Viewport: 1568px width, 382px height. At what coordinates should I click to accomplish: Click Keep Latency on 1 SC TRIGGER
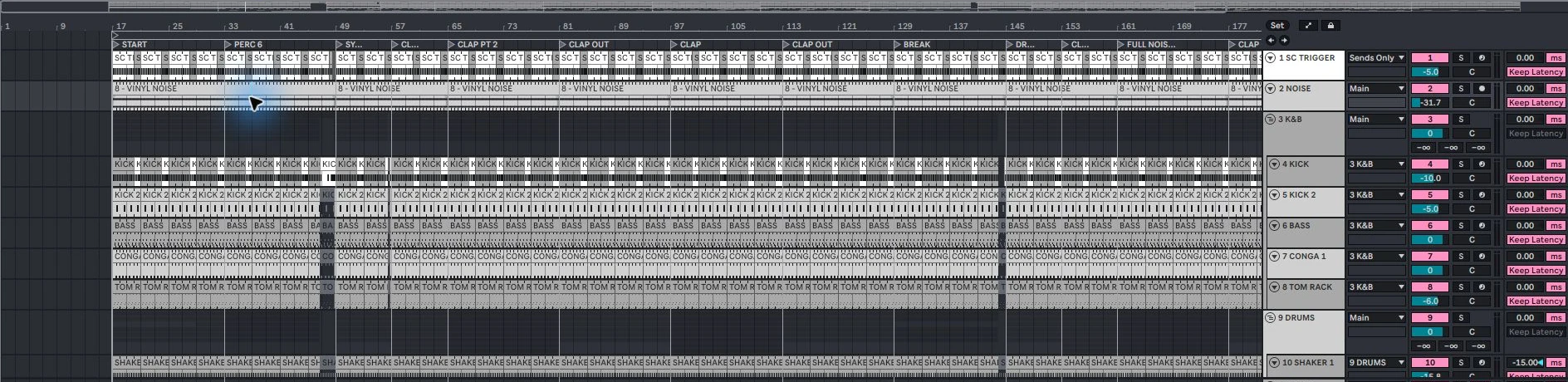click(1536, 72)
